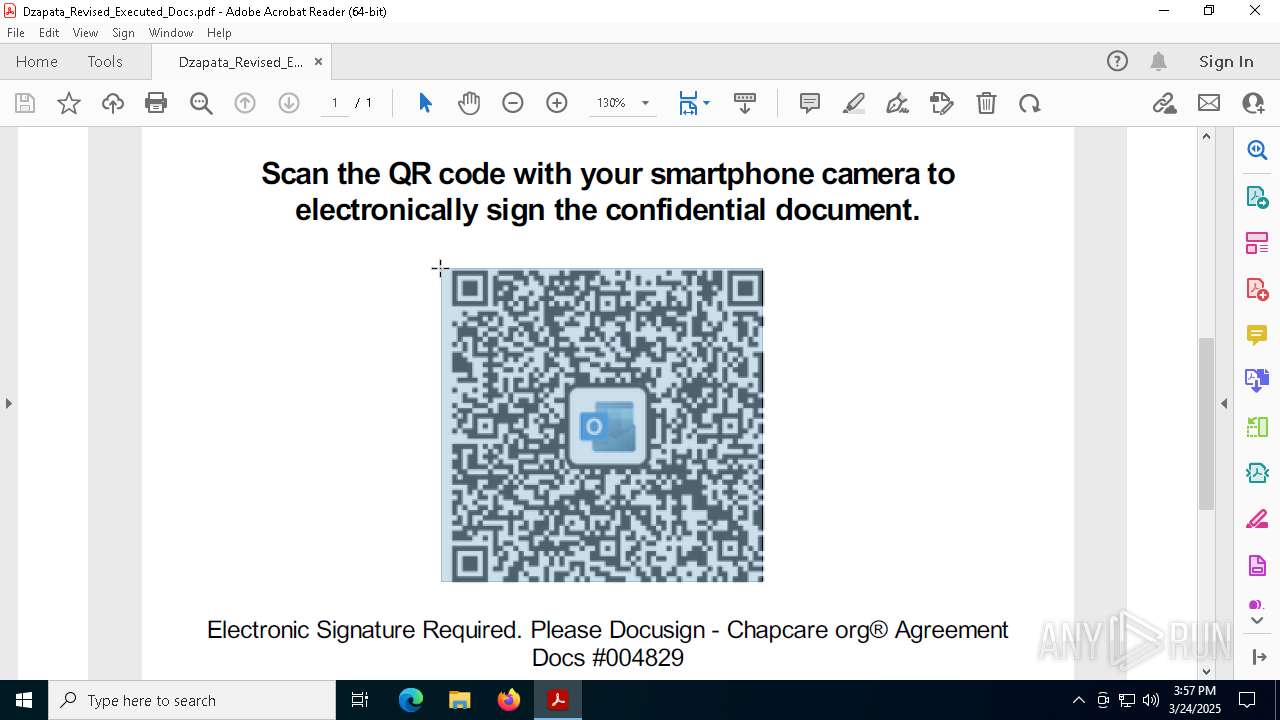Add a sticky note comment
The image size is (1280, 720).
click(x=810, y=103)
